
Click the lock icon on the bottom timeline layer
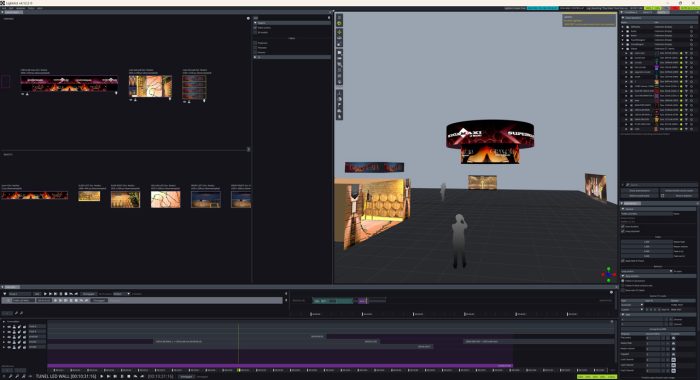pyautogui.click(x=24, y=347)
